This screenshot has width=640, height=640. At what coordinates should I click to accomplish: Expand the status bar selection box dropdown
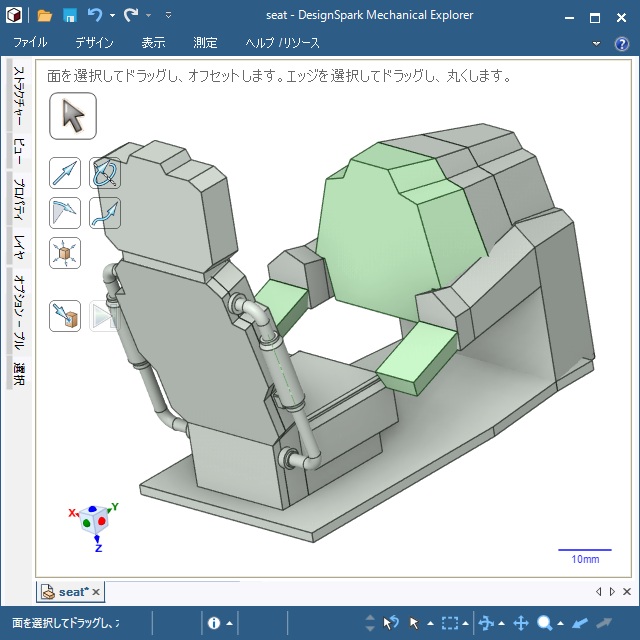(467, 623)
